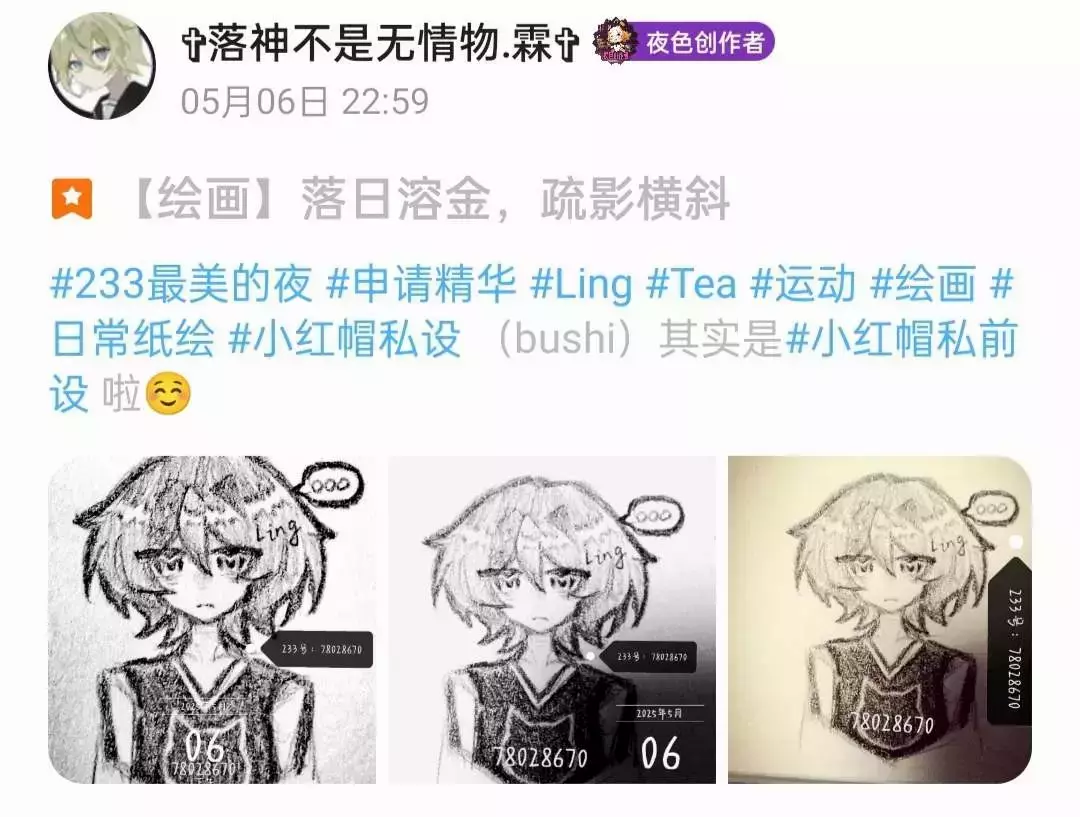
Task: Tap the creator badge emblem icon
Action: 613,43
